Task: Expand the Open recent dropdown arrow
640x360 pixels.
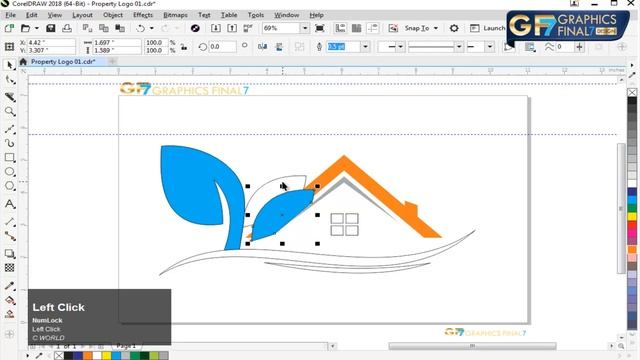Action: [x=37, y=28]
